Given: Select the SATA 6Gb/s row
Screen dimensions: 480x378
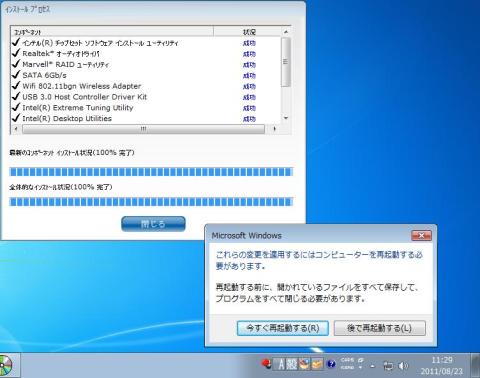Looking at the screenshot, I should pos(146,75).
